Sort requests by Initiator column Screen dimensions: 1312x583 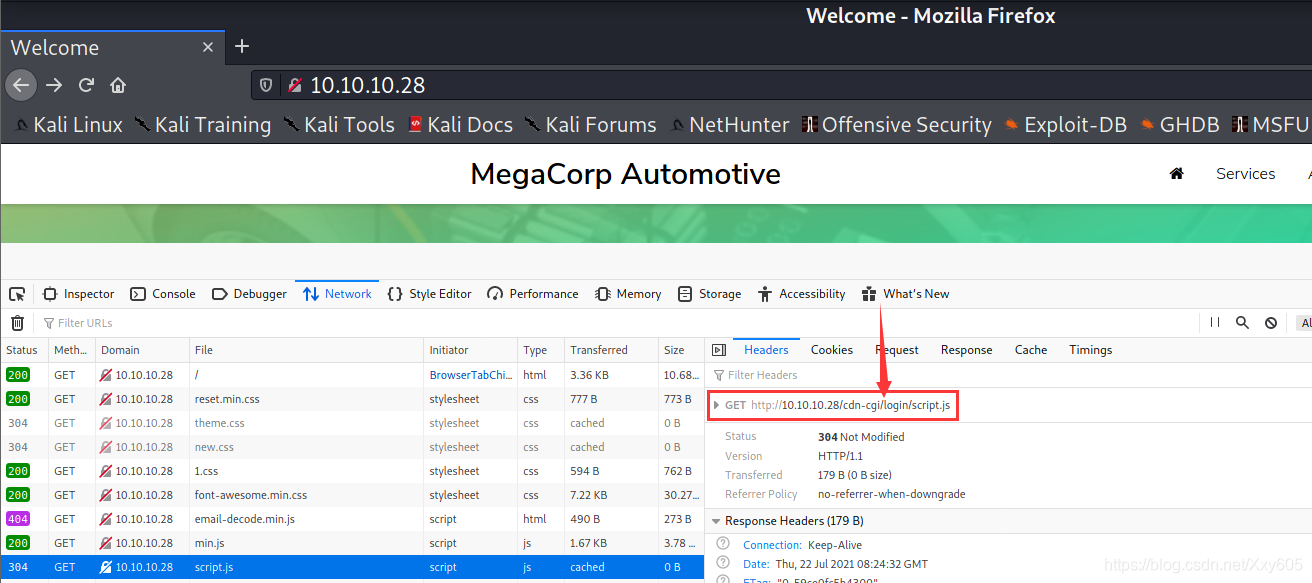(471, 350)
